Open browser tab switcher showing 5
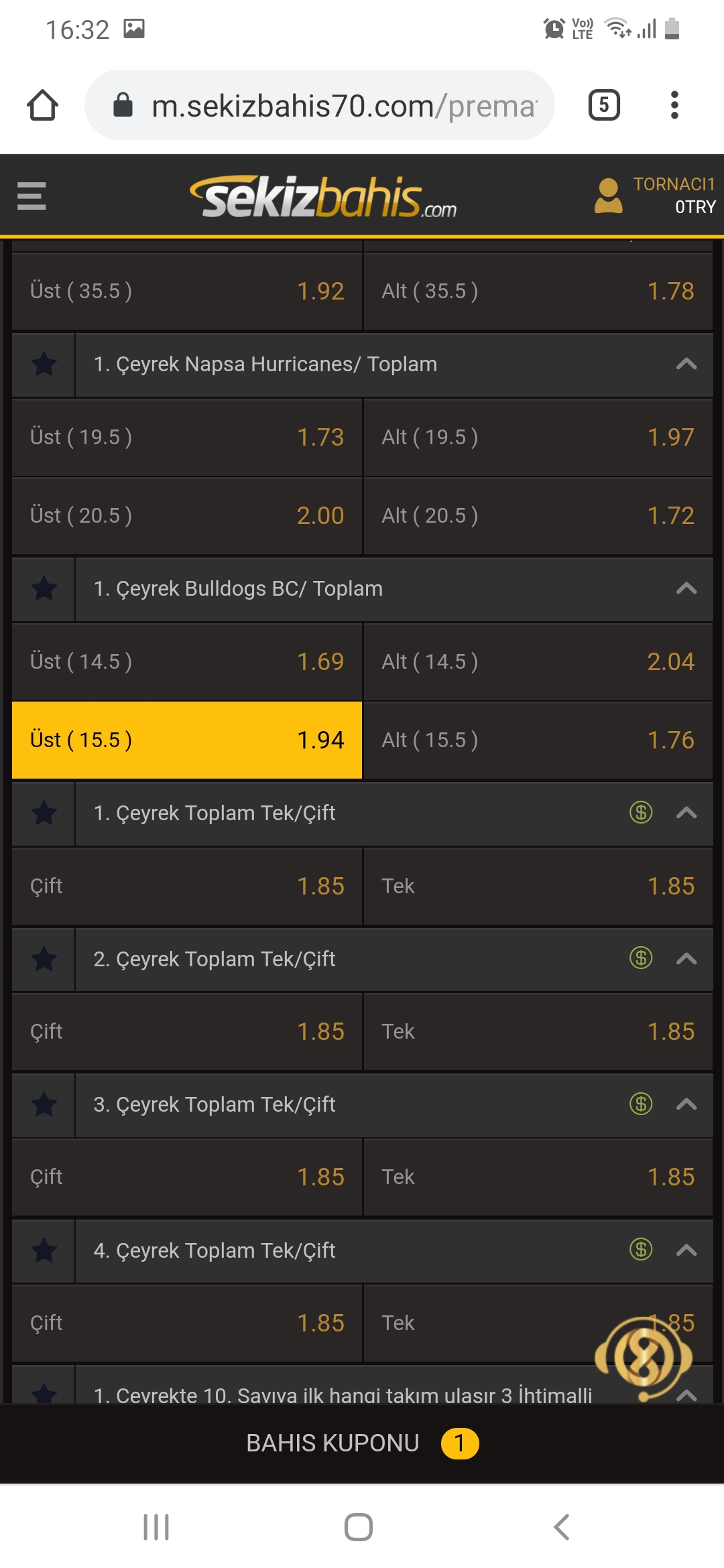This screenshot has width=724, height=1568. [x=604, y=105]
